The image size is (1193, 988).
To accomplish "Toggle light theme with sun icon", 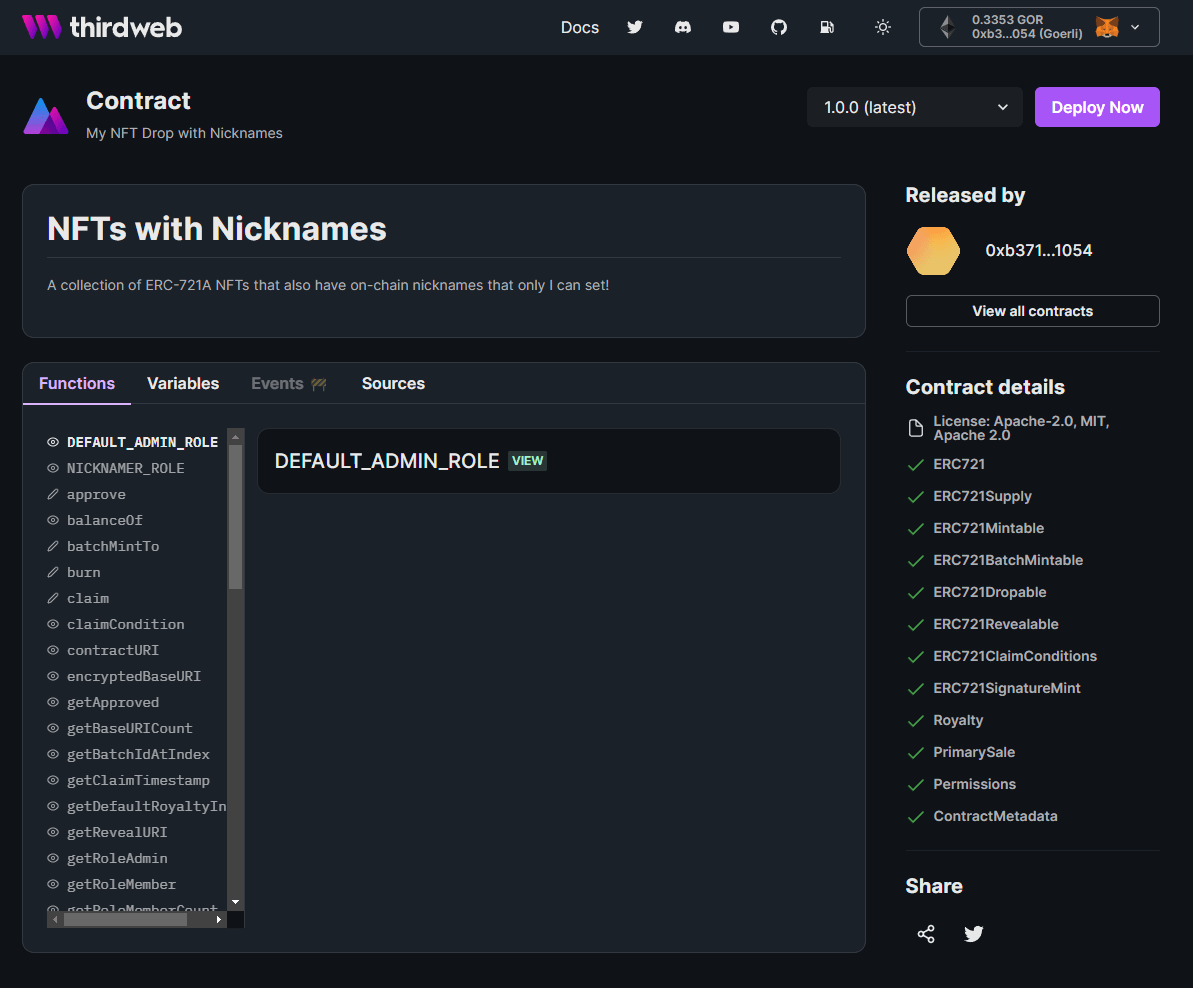I will (883, 27).
